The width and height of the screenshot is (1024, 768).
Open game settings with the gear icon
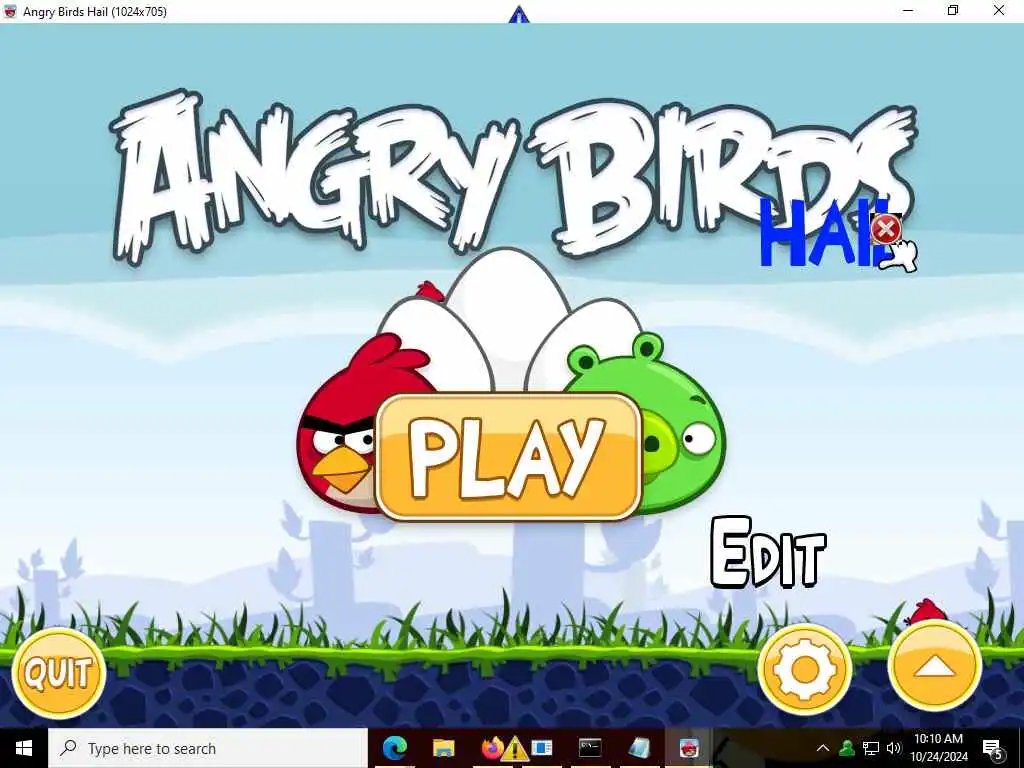point(805,669)
